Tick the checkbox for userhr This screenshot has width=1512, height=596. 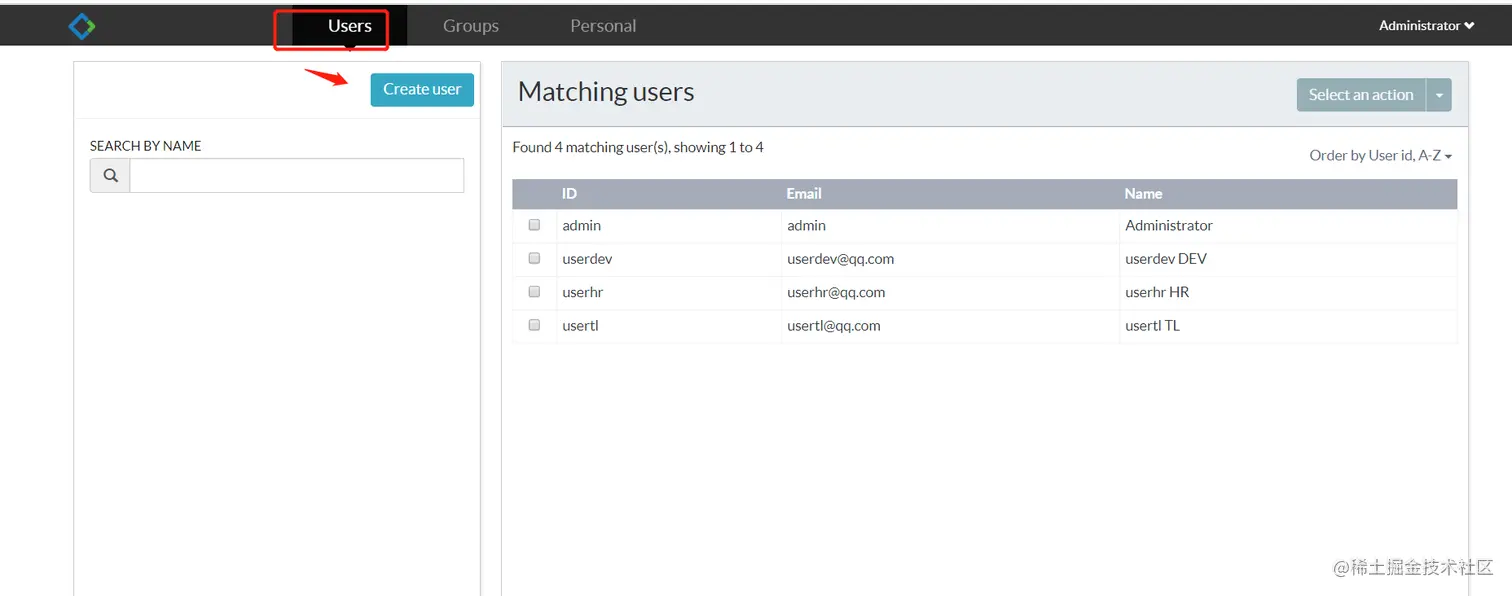tap(534, 291)
